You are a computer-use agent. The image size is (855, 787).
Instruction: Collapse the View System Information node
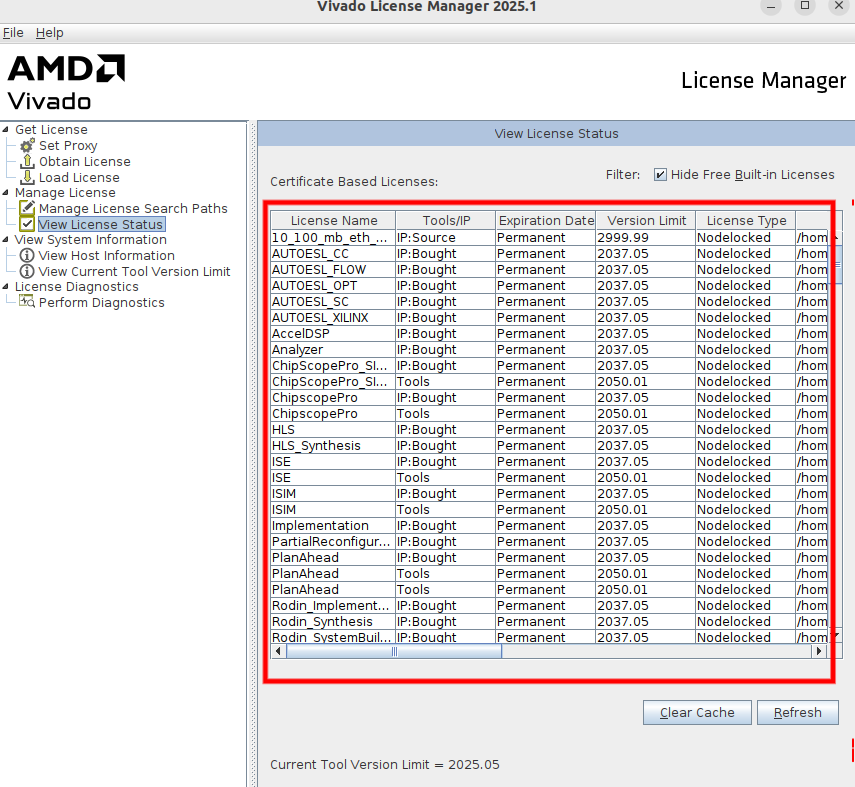click(5, 239)
